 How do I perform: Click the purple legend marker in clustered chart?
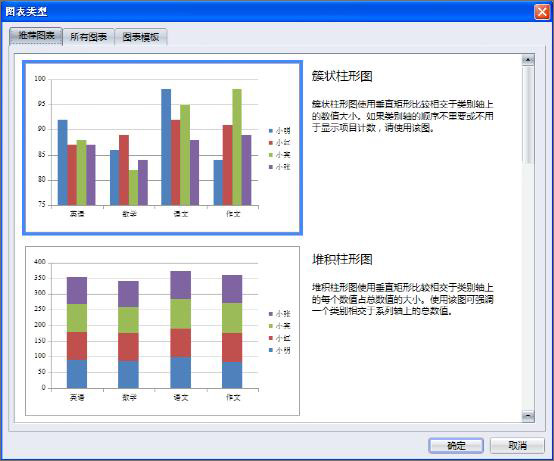pos(271,167)
